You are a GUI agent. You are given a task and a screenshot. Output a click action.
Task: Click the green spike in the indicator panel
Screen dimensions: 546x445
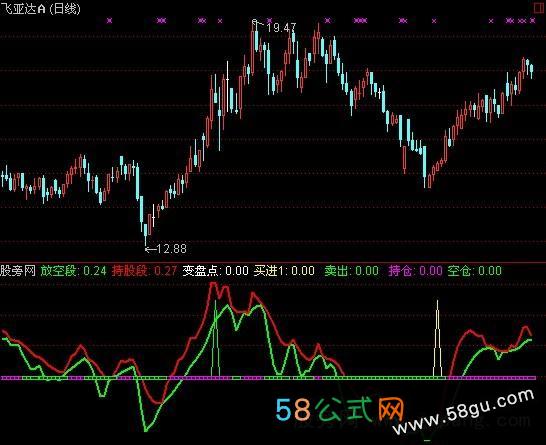click(x=216, y=338)
